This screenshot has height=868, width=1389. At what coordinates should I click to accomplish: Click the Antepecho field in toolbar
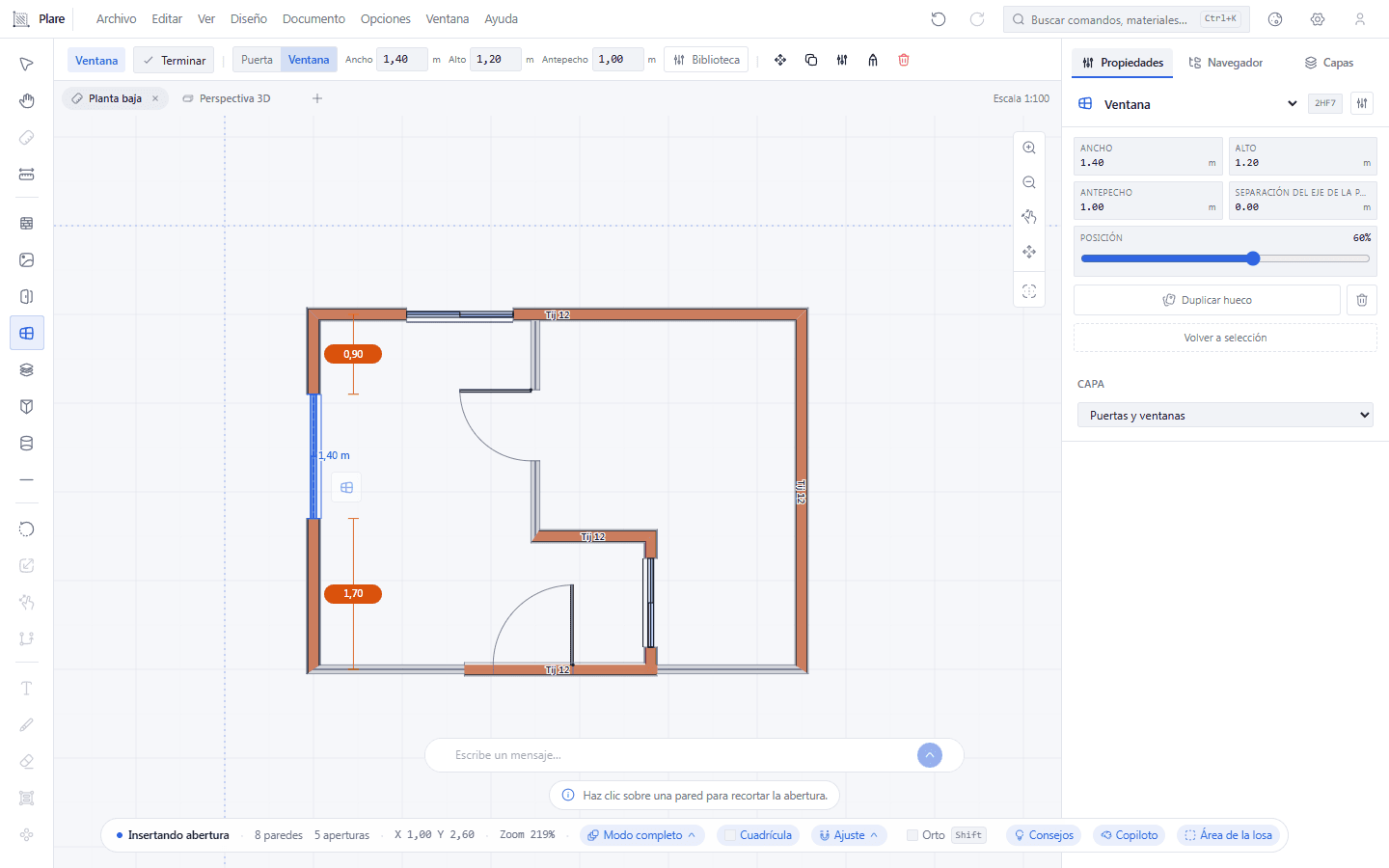pos(617,60)
